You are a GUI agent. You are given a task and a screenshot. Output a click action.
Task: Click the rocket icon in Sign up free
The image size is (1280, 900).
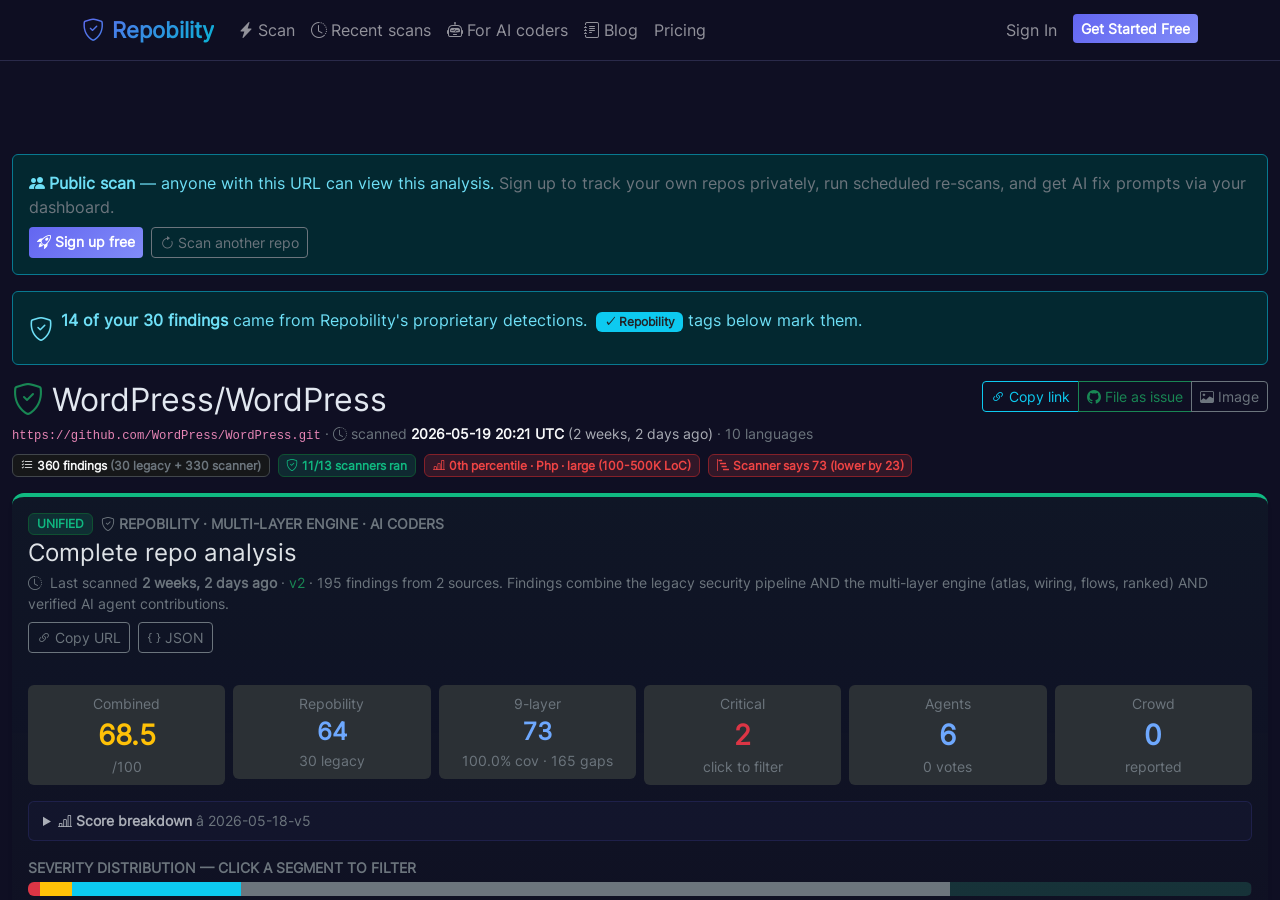click(x=44, y=242)
